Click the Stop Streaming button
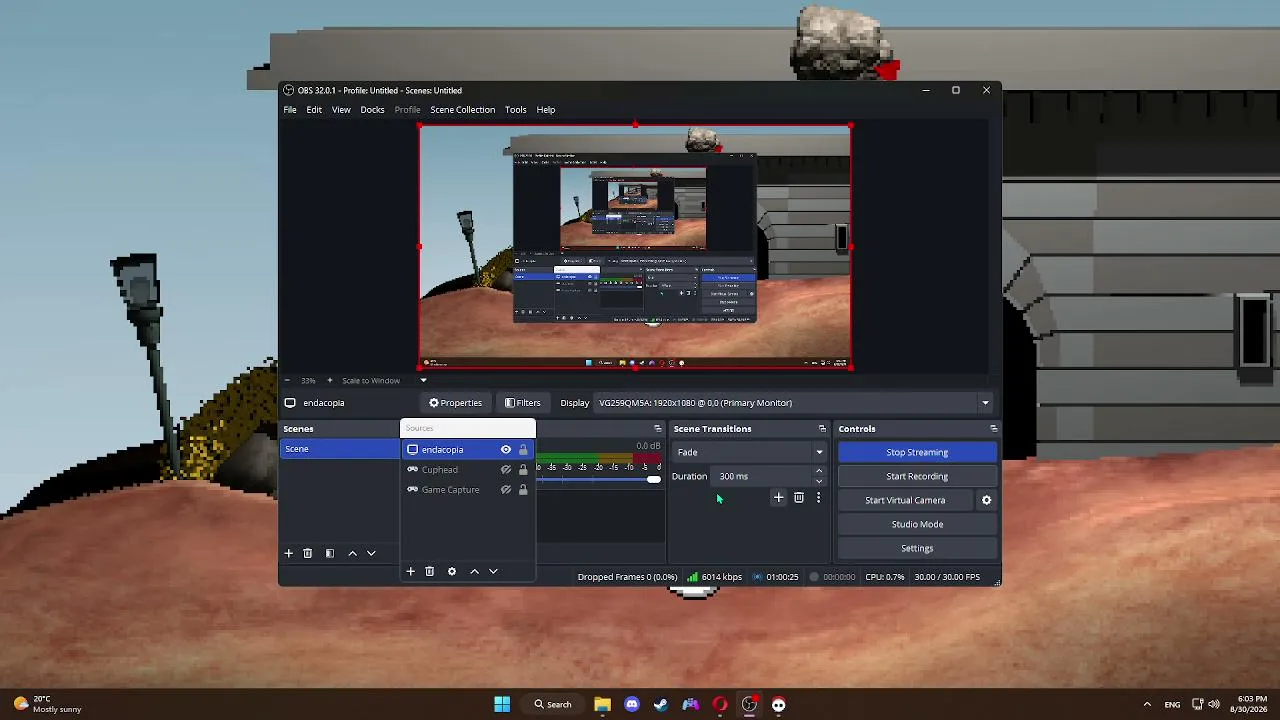1280x720 pixels. click(x=917, y=452)
